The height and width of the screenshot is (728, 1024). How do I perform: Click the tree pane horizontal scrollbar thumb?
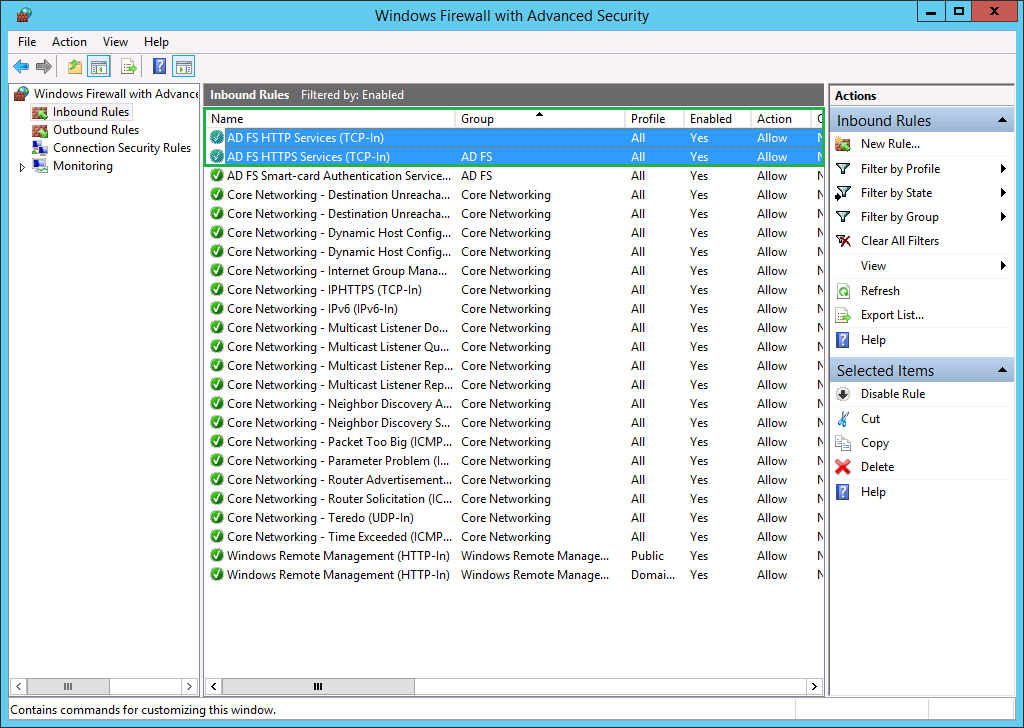click(x=68, y=686)
